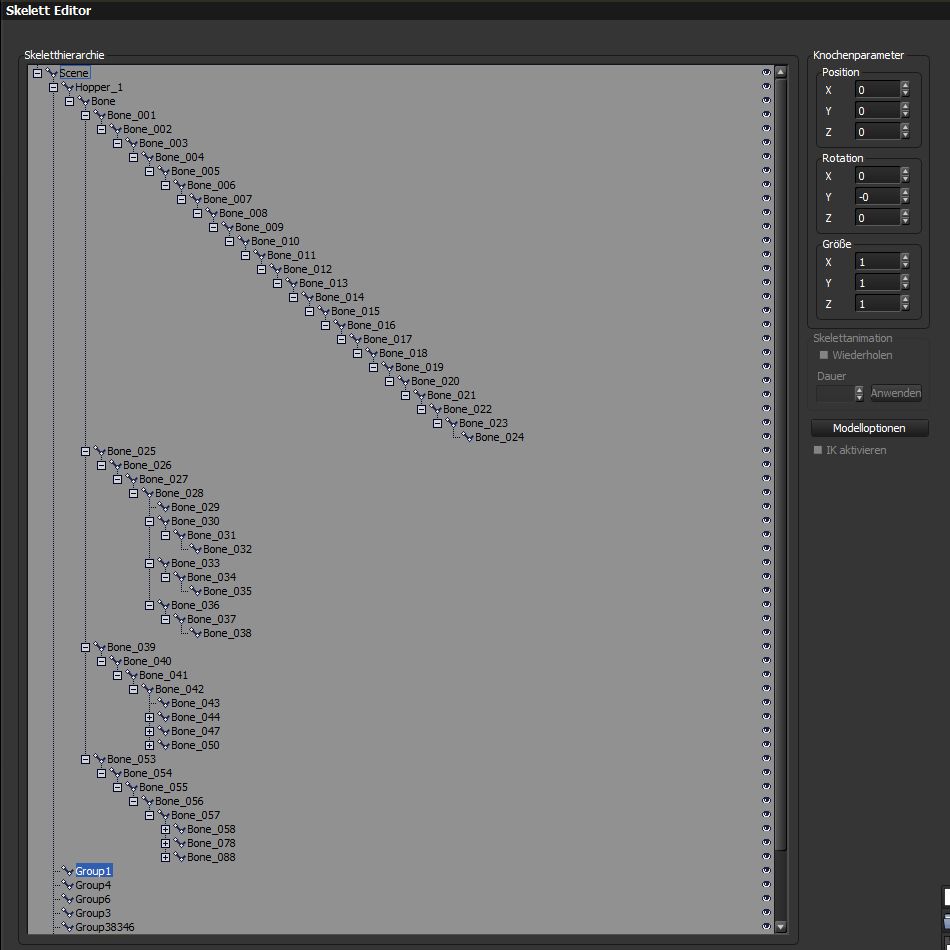
Task: Collapse the Bone_001 chain
Action: point(85,115)
